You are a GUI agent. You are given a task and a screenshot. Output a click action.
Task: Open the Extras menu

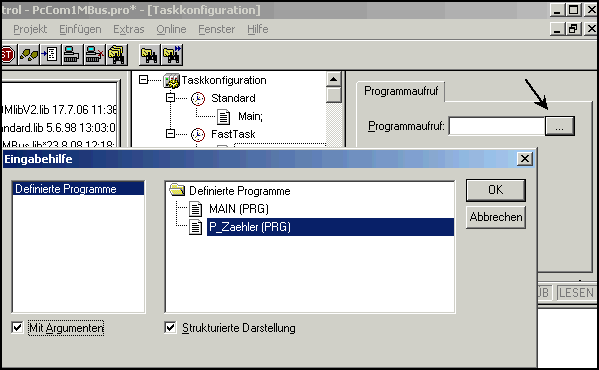pos(129,29)
